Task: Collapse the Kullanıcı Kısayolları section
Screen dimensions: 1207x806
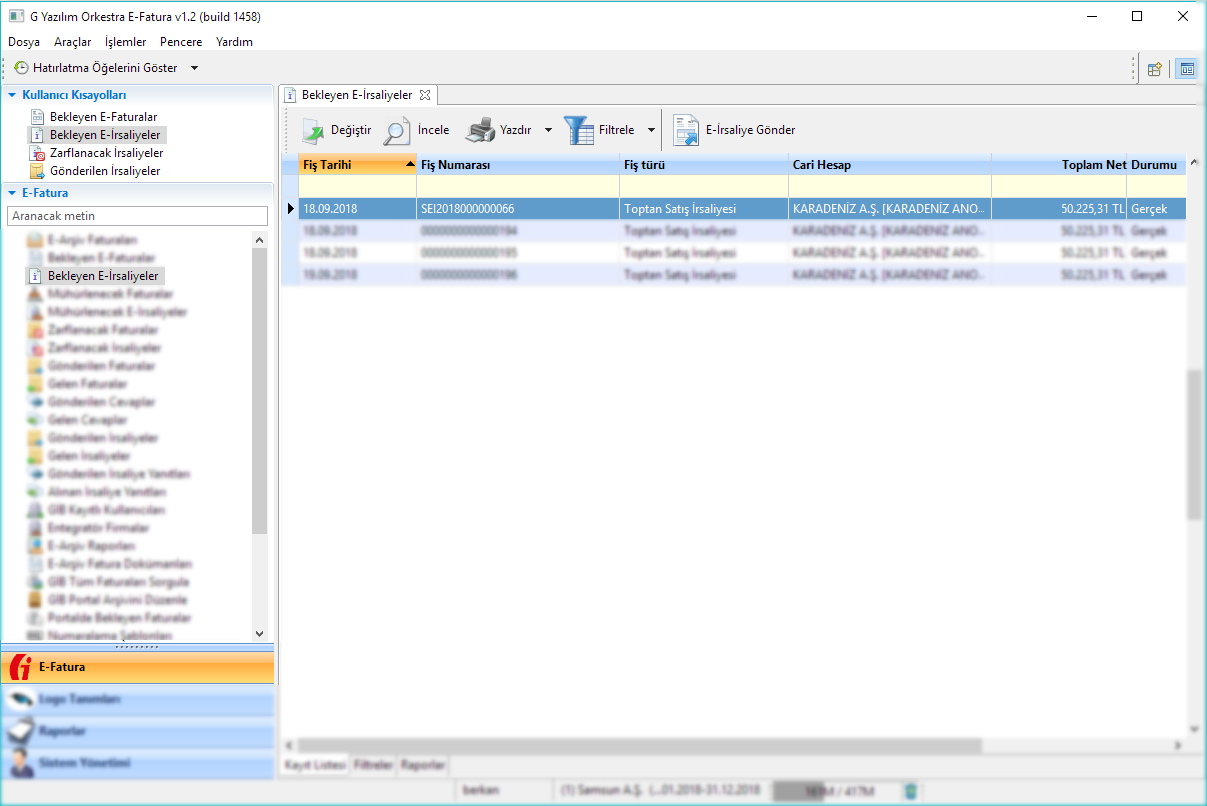Action: 12,95
